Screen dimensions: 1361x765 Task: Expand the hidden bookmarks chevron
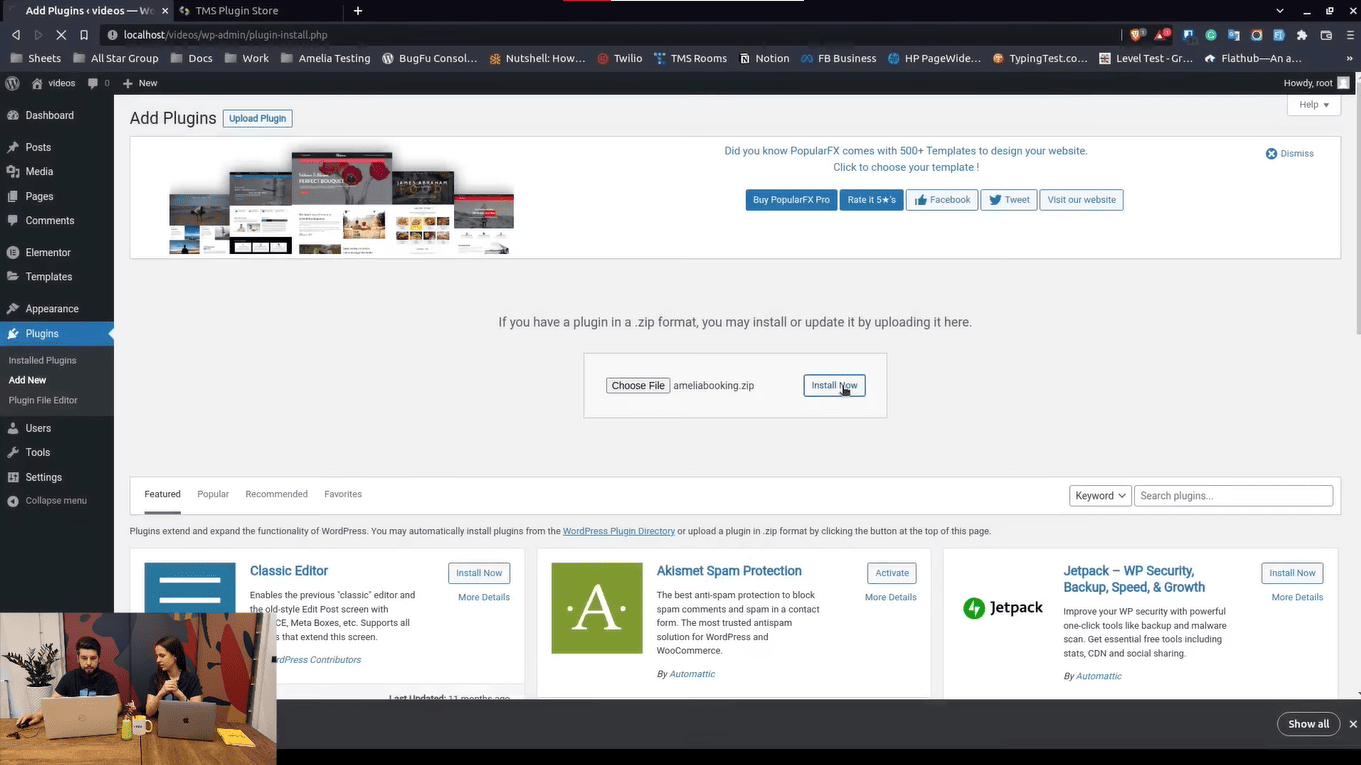(1351, 59)
